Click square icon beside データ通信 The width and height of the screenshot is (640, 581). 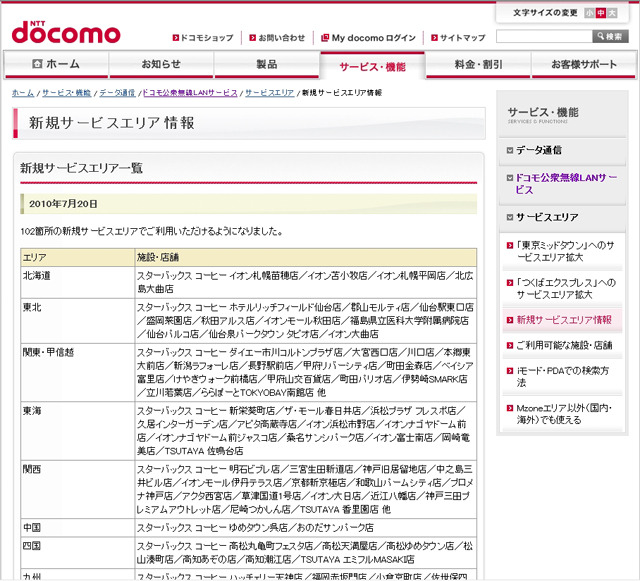(509, 150)
